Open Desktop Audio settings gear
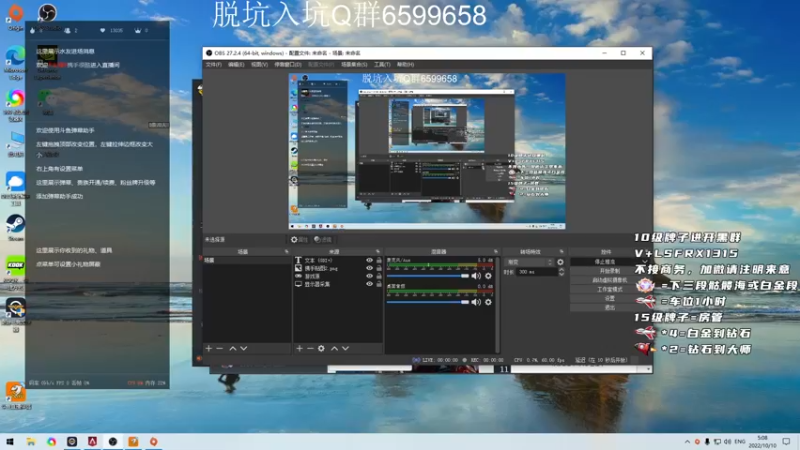 (488, 302)
